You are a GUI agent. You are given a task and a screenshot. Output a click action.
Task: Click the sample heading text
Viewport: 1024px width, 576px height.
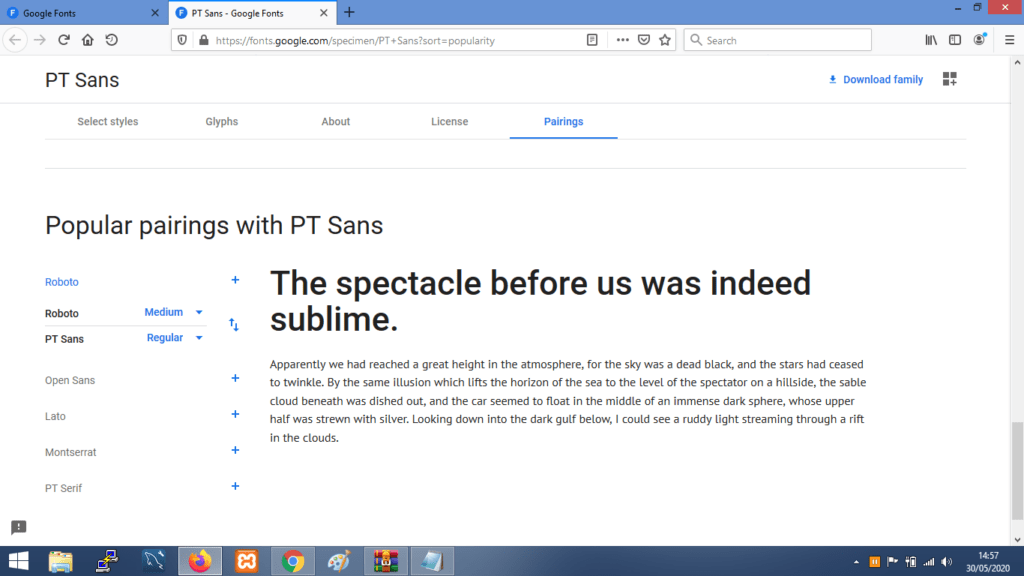(x=540, y=301)
